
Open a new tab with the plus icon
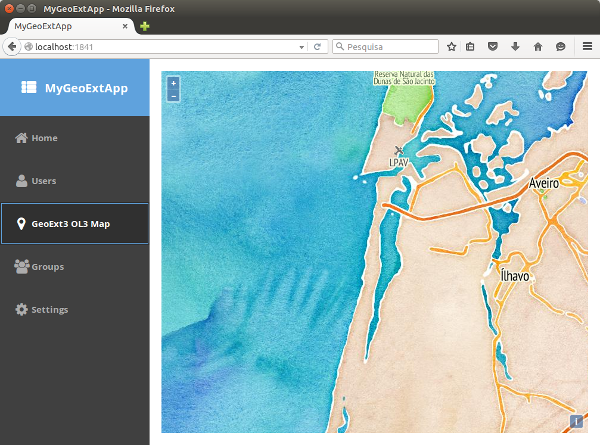145,26
